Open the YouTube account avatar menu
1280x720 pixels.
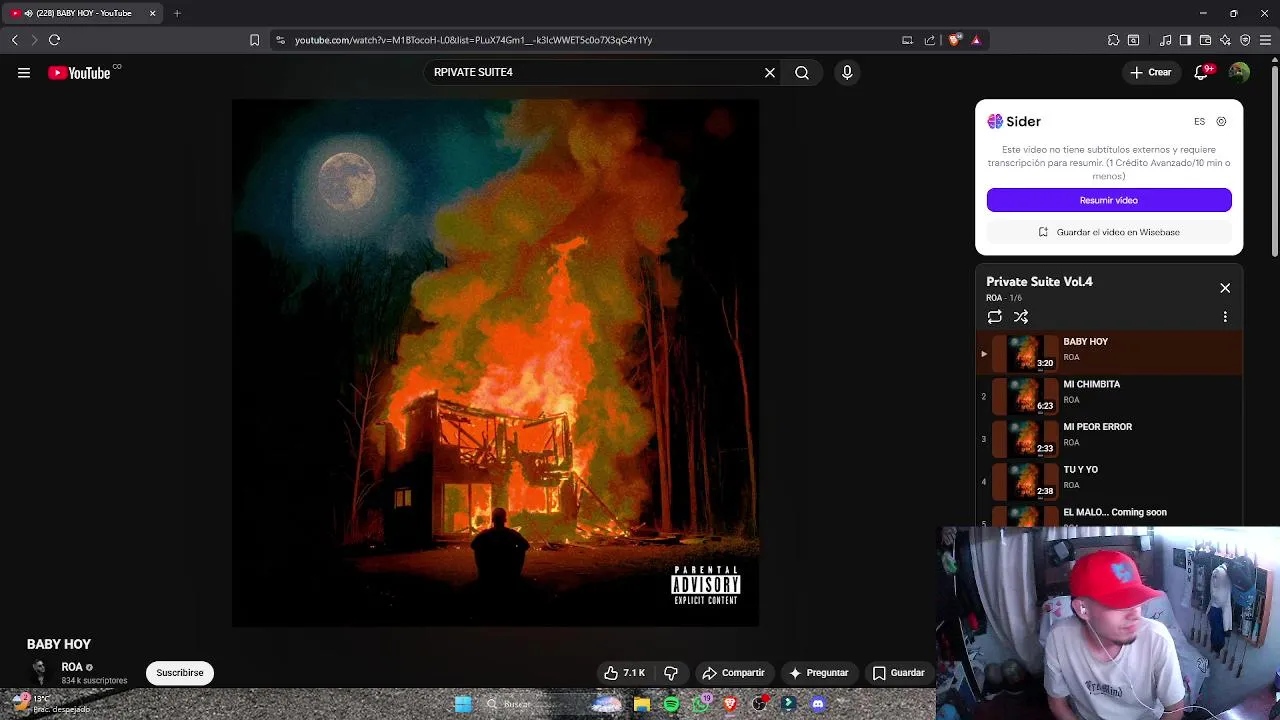click(x=1239, y=72)
